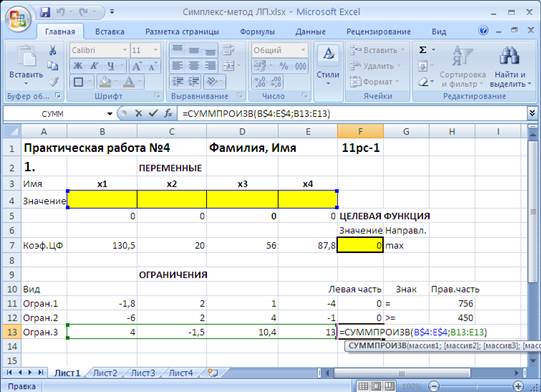This screenshot has width=541, height=392.
Task: Switch to sheet Лист4
Action: 180,373
